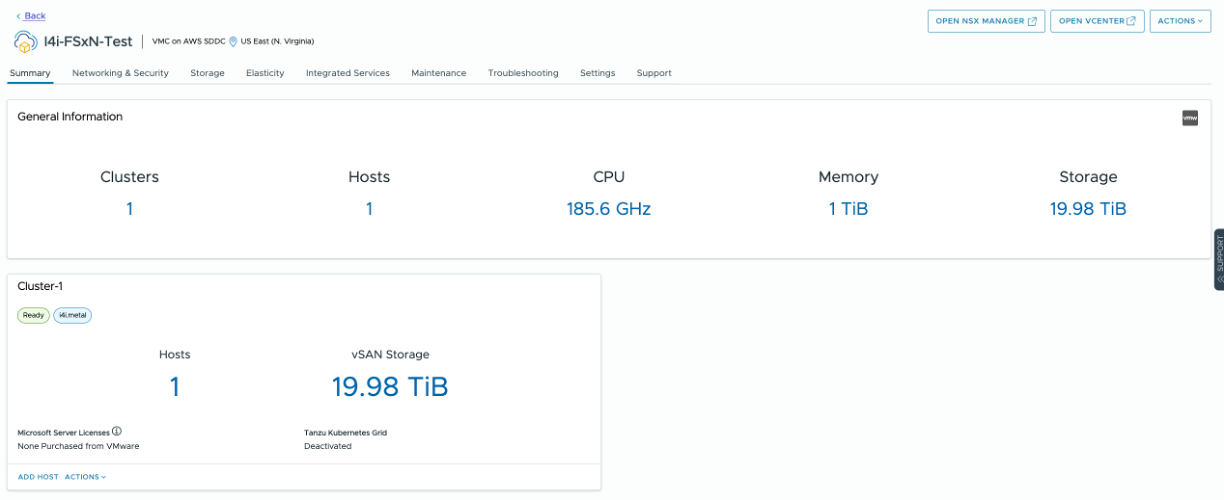Expand the top-right Actions dropdown
The height and width of the screenshot is (500, 1224).
coord(1180,21)
